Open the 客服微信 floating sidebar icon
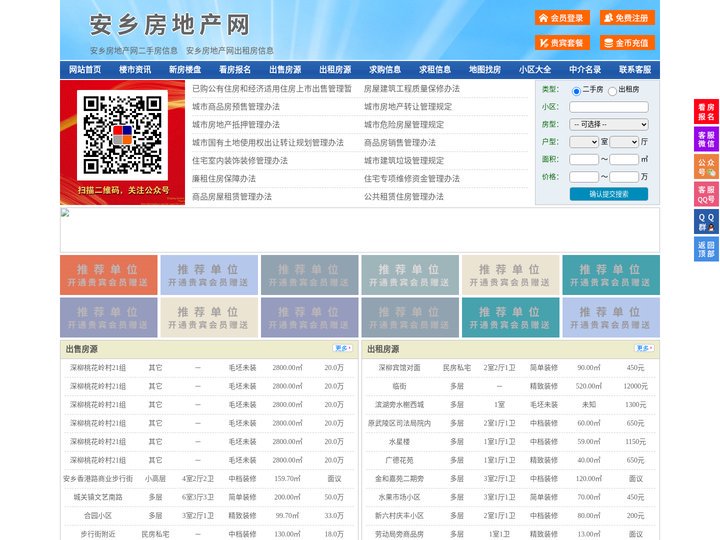Viewport: 720px width, 540px height. [706, 139]
